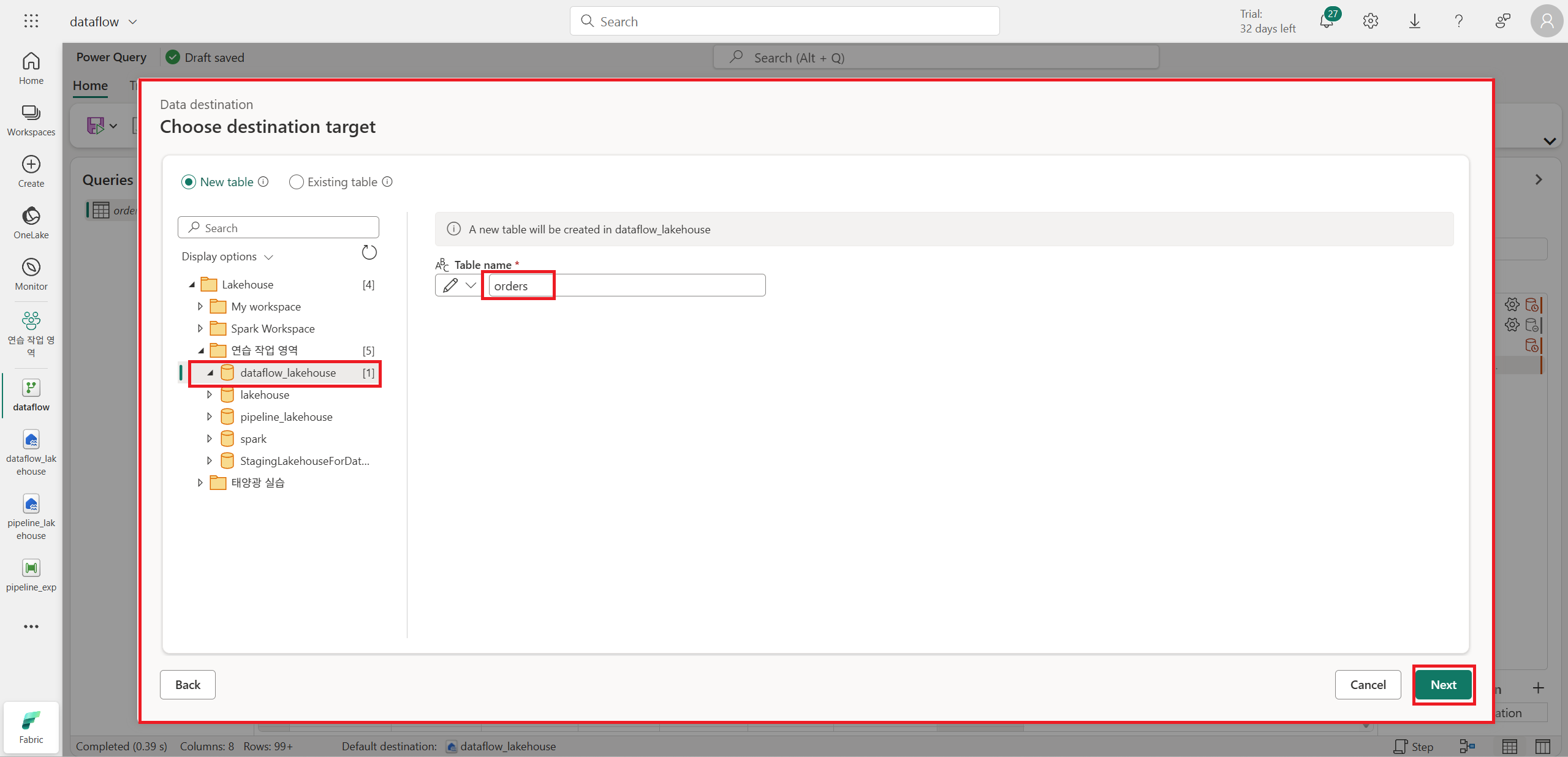
Task: Switch to the Home ribbon tab
Action: pyautogui.click(x=90, y=86)
